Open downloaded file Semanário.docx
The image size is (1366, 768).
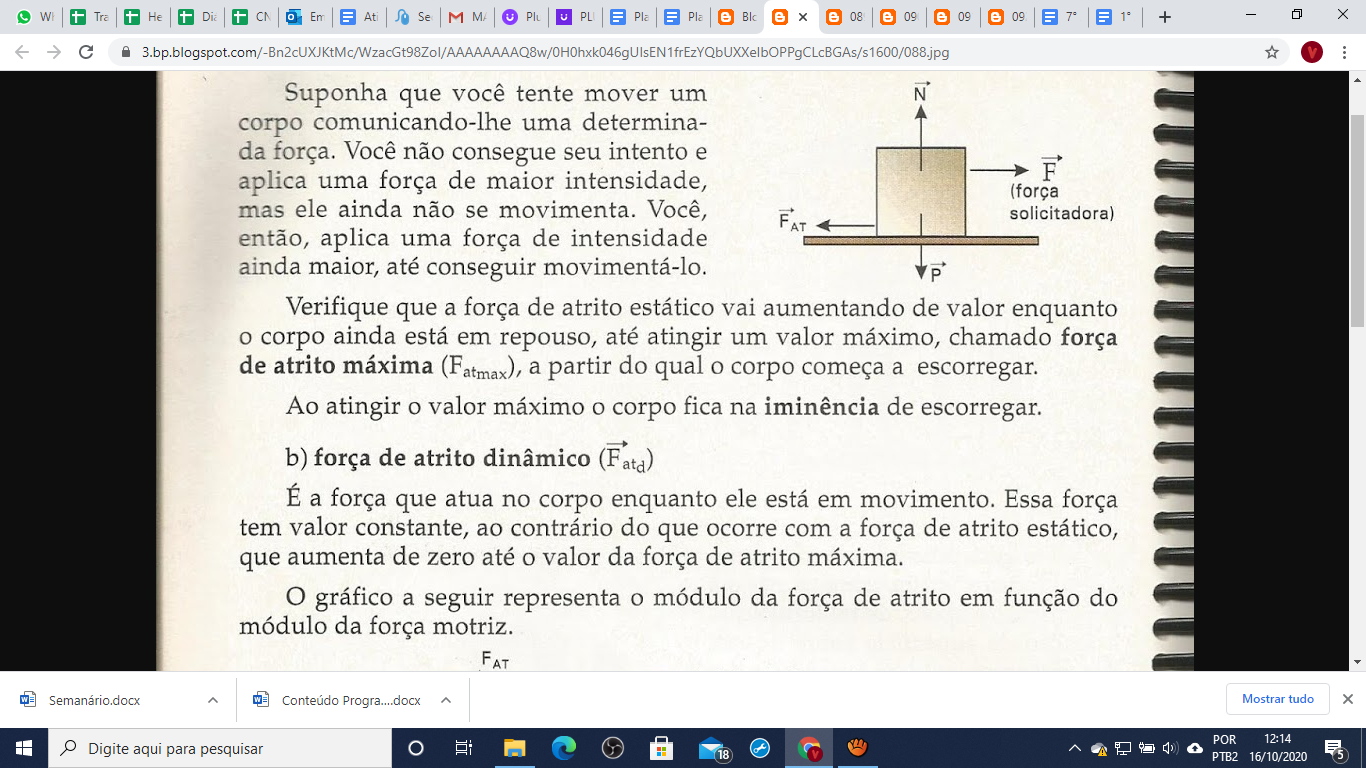pos(94,700)
